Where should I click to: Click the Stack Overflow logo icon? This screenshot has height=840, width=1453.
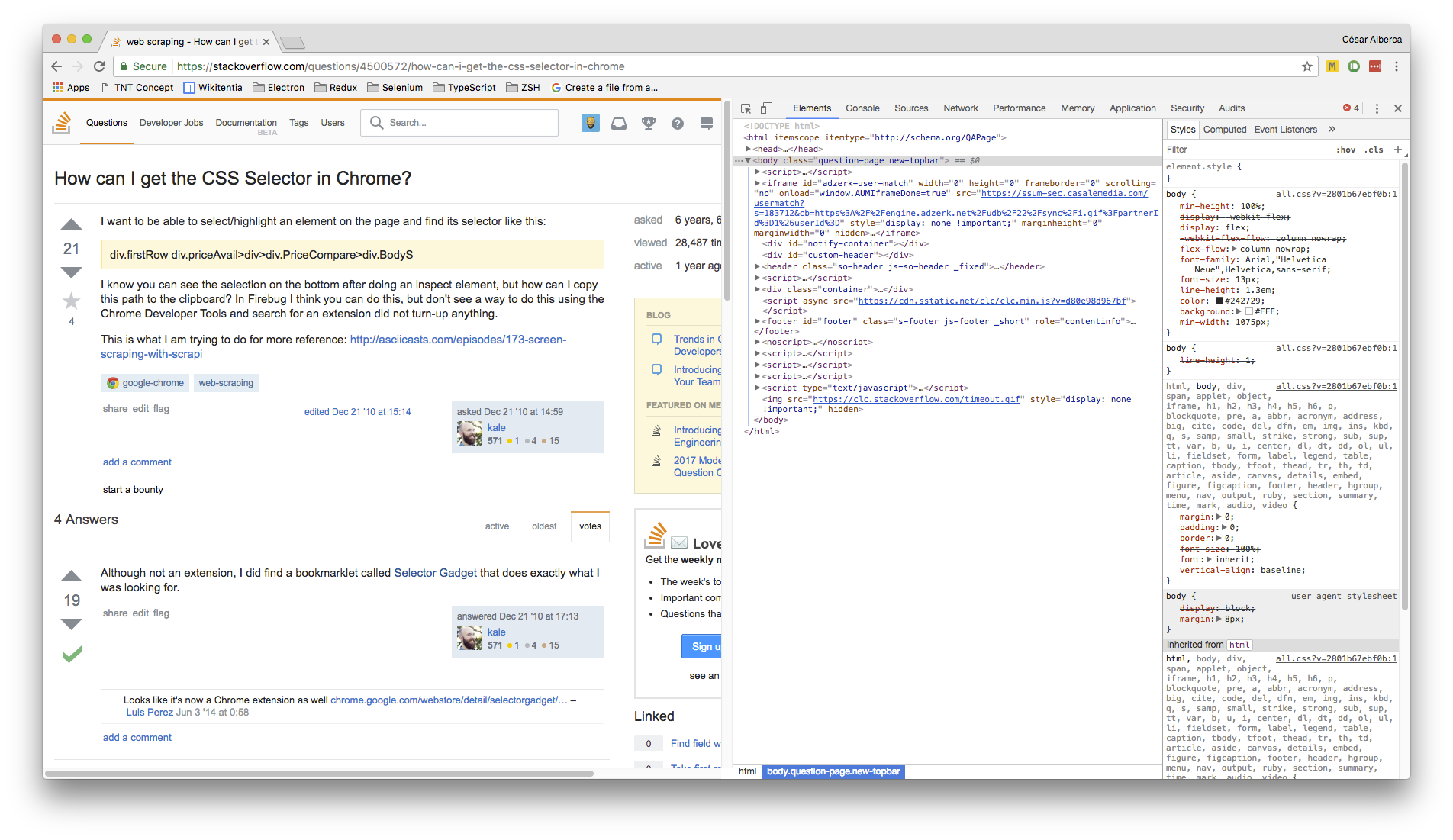point(62,123)
